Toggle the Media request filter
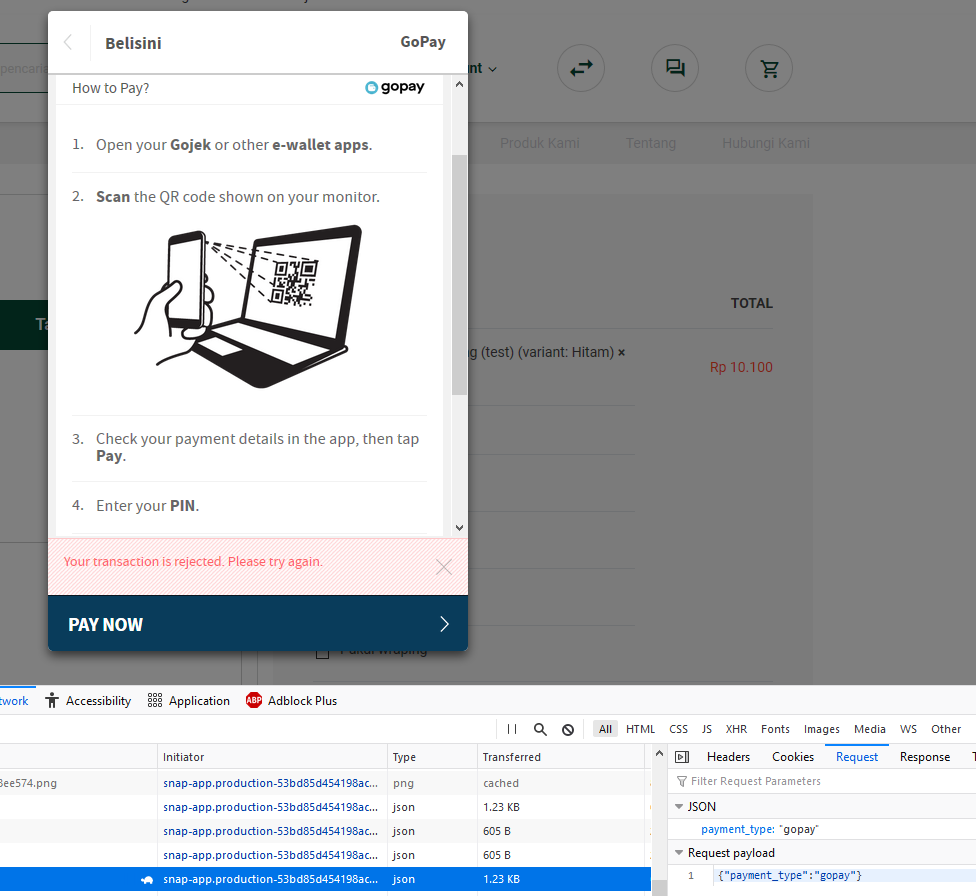976x896 pixels. [x=870, y=729]
